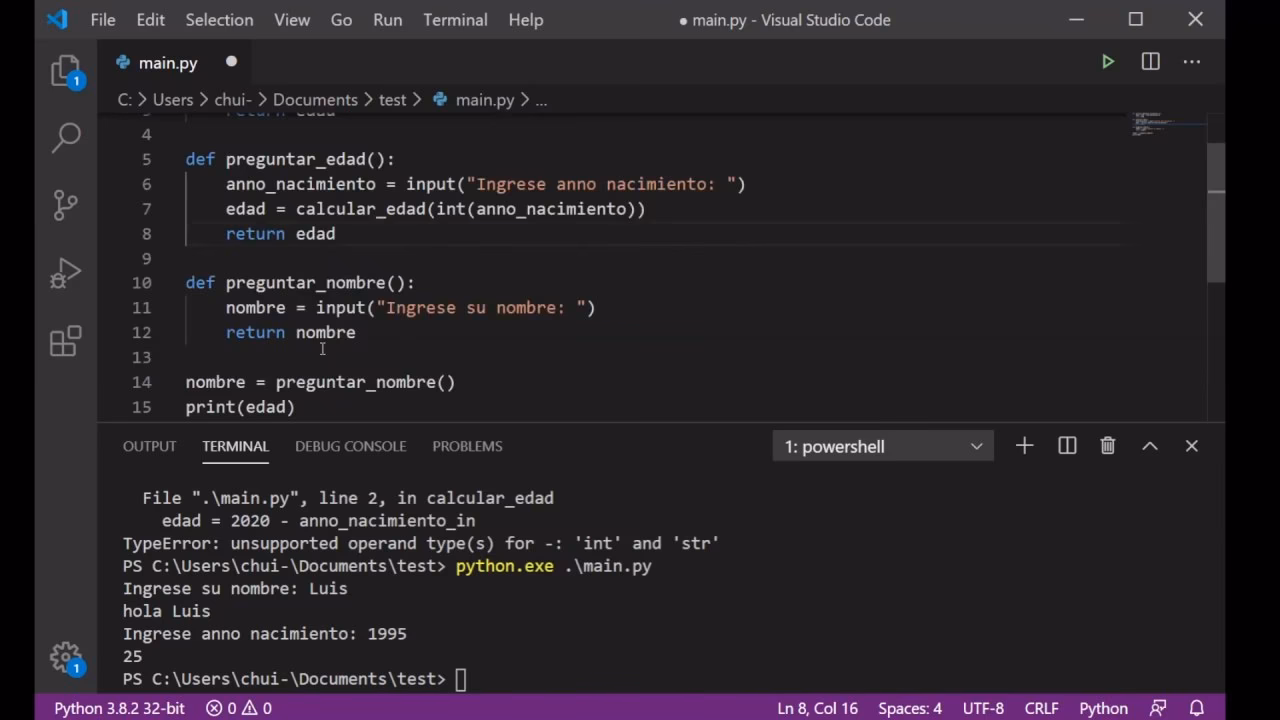Click the Documents breadcrumb segment

click(x=315, y=100)
